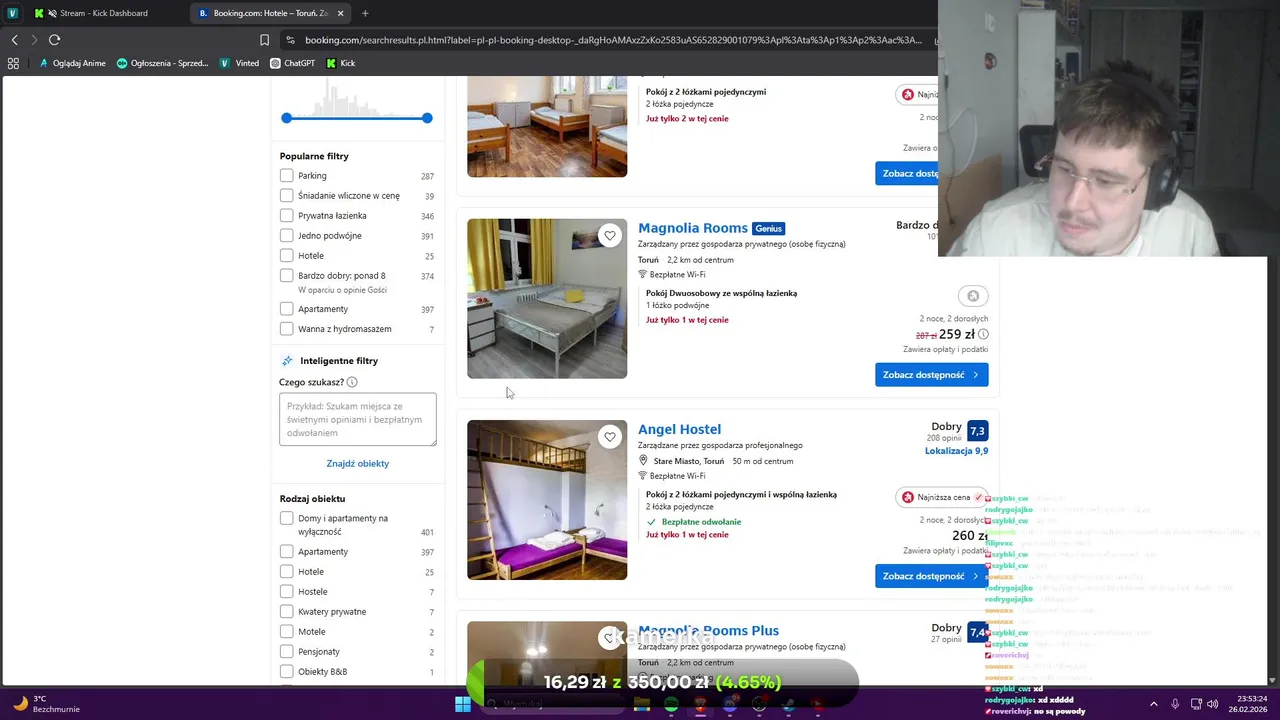
Task: Click Zobacz dostępność for Magnolia Rooms
Action: pyautogui.click(x=931, y=375)
